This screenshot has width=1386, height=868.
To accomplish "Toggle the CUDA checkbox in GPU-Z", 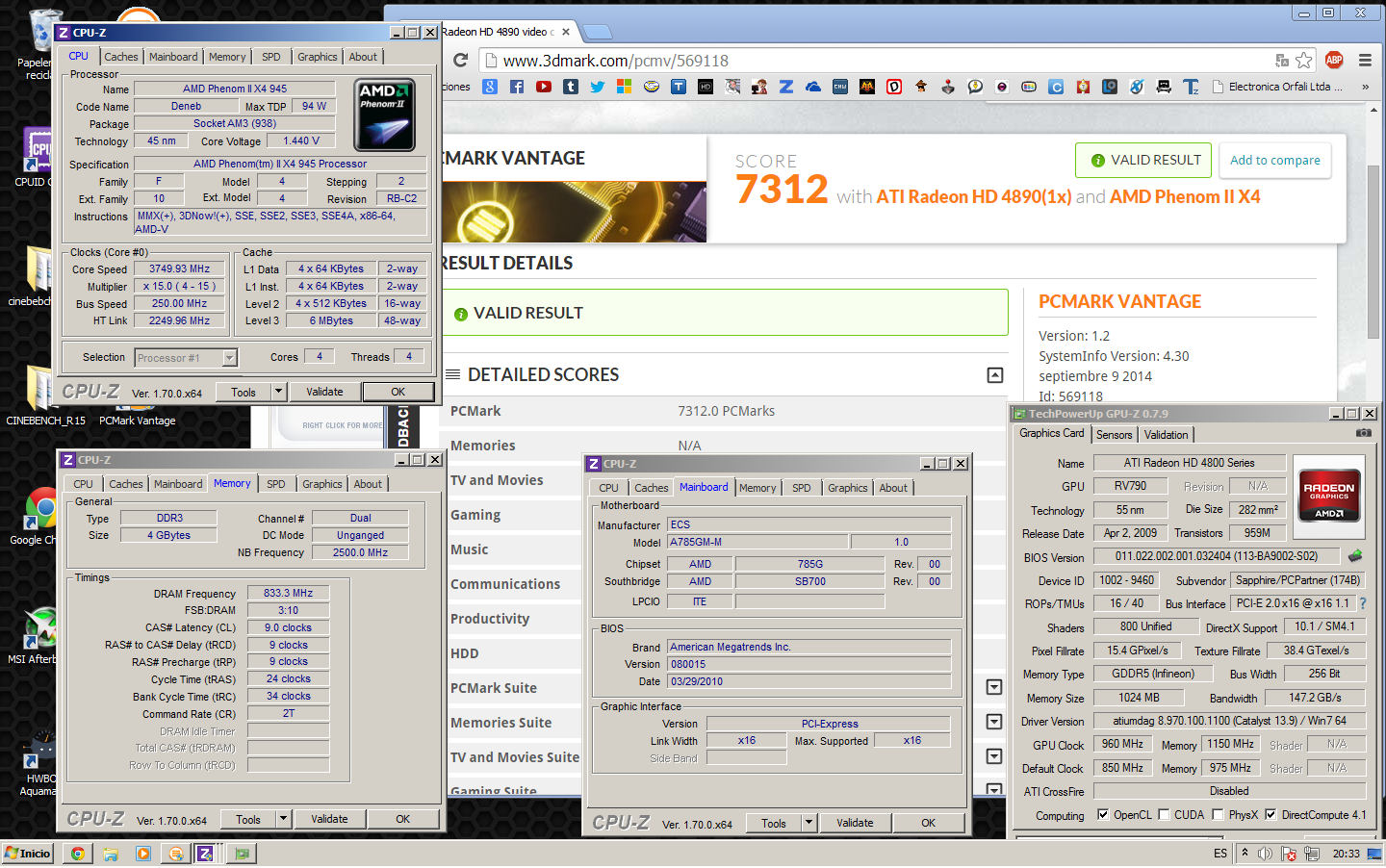I will (1164, 814).
